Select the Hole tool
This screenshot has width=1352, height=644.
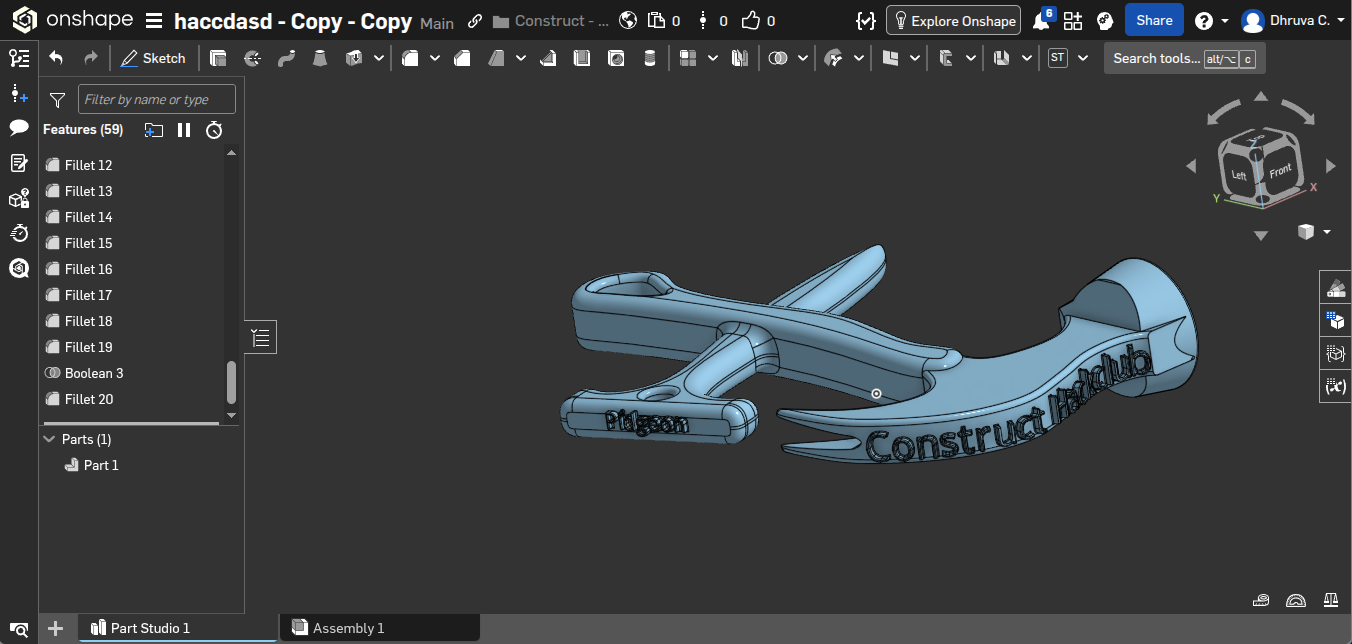click(x=616, y=58)
